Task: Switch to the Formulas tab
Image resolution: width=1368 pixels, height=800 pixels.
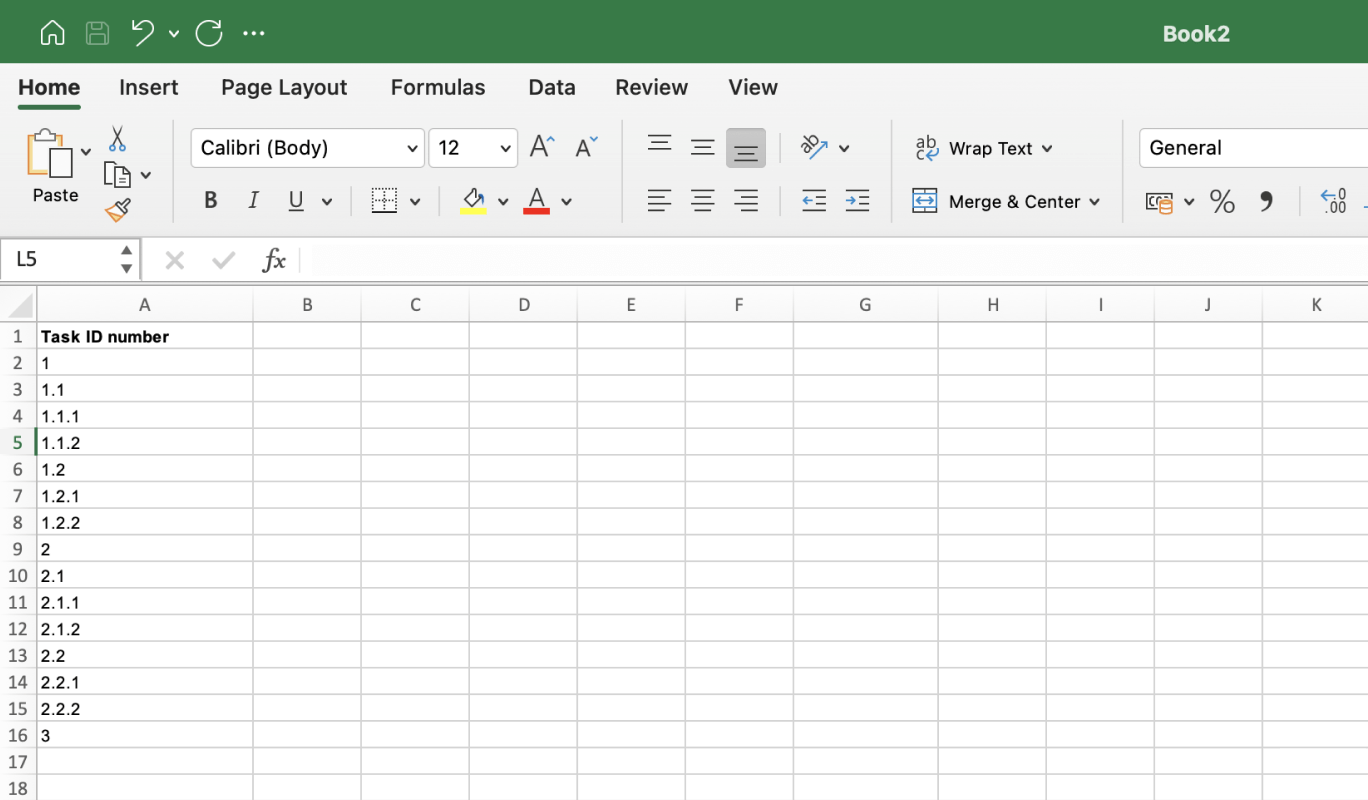Action: tap(438, 88)
